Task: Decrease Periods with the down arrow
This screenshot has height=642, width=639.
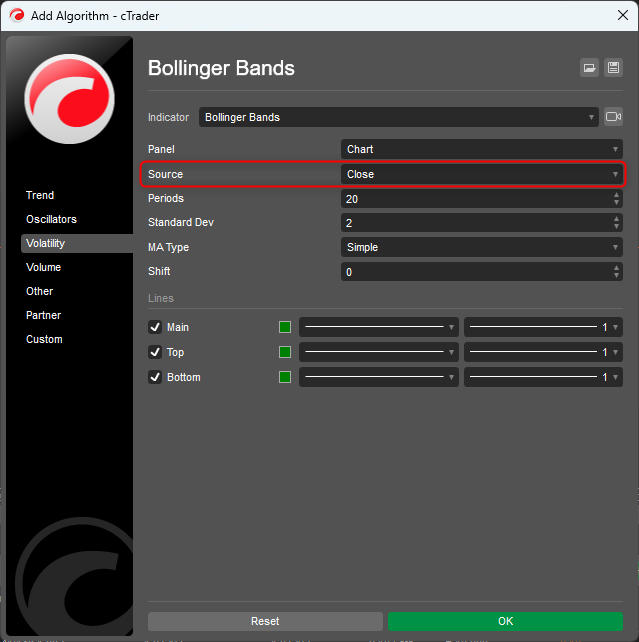Action: pyautogui.click(x=616, y=203)
